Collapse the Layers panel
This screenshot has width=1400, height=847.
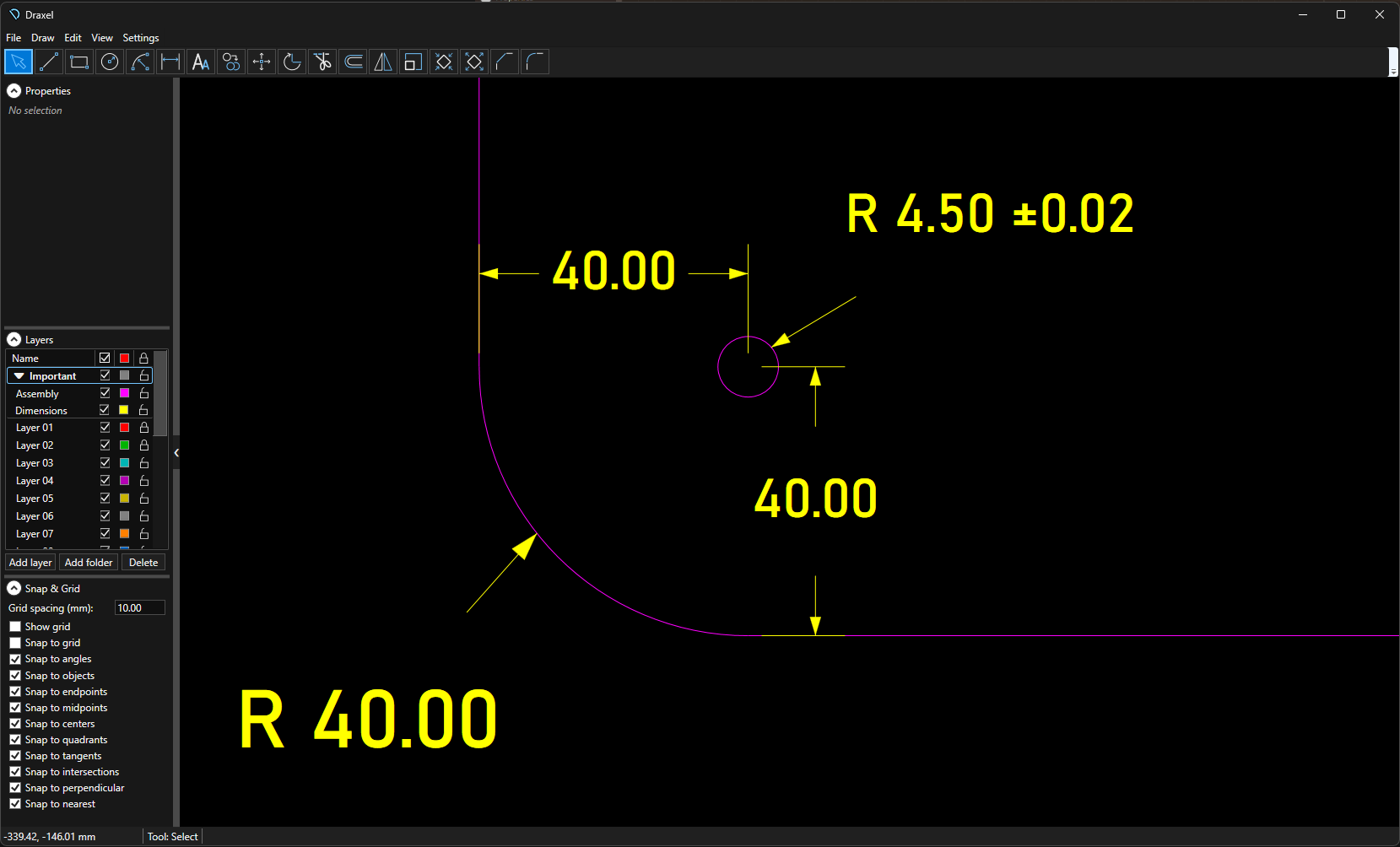click(x=14, y=340)
